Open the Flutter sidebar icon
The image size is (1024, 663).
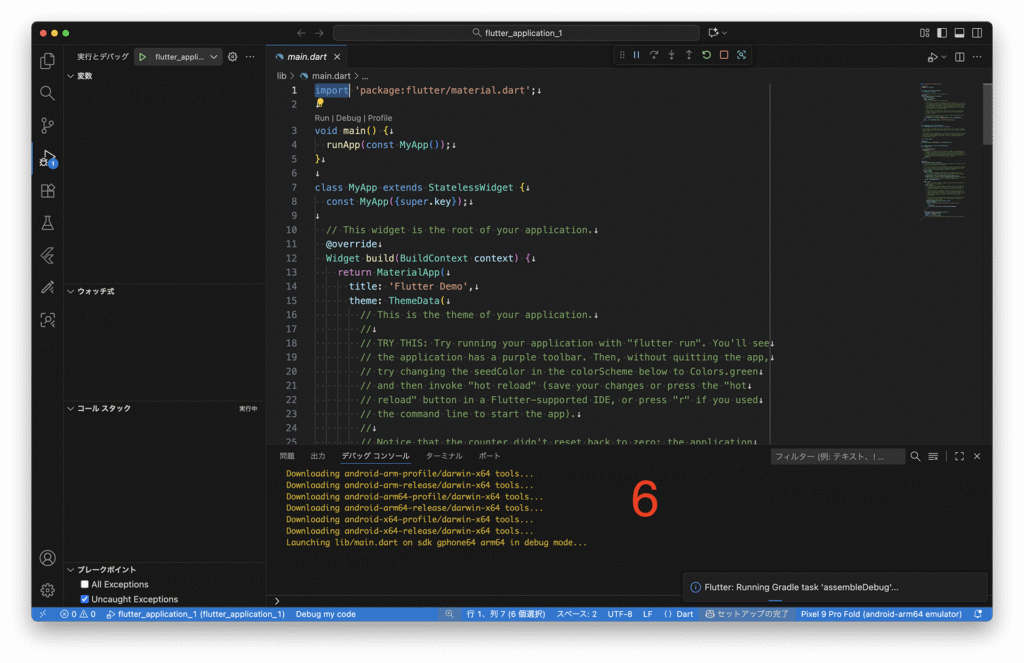click(47, 255)
